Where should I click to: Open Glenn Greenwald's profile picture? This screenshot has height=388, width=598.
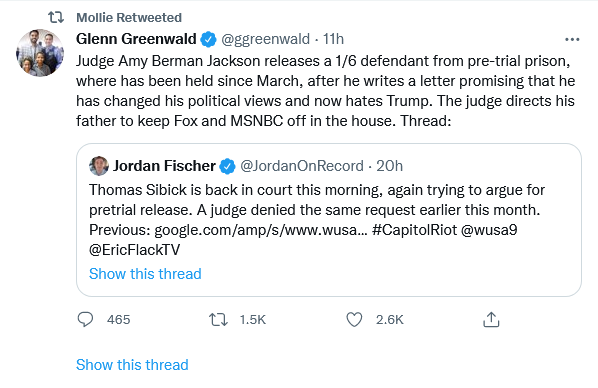[x=40, y=53]
